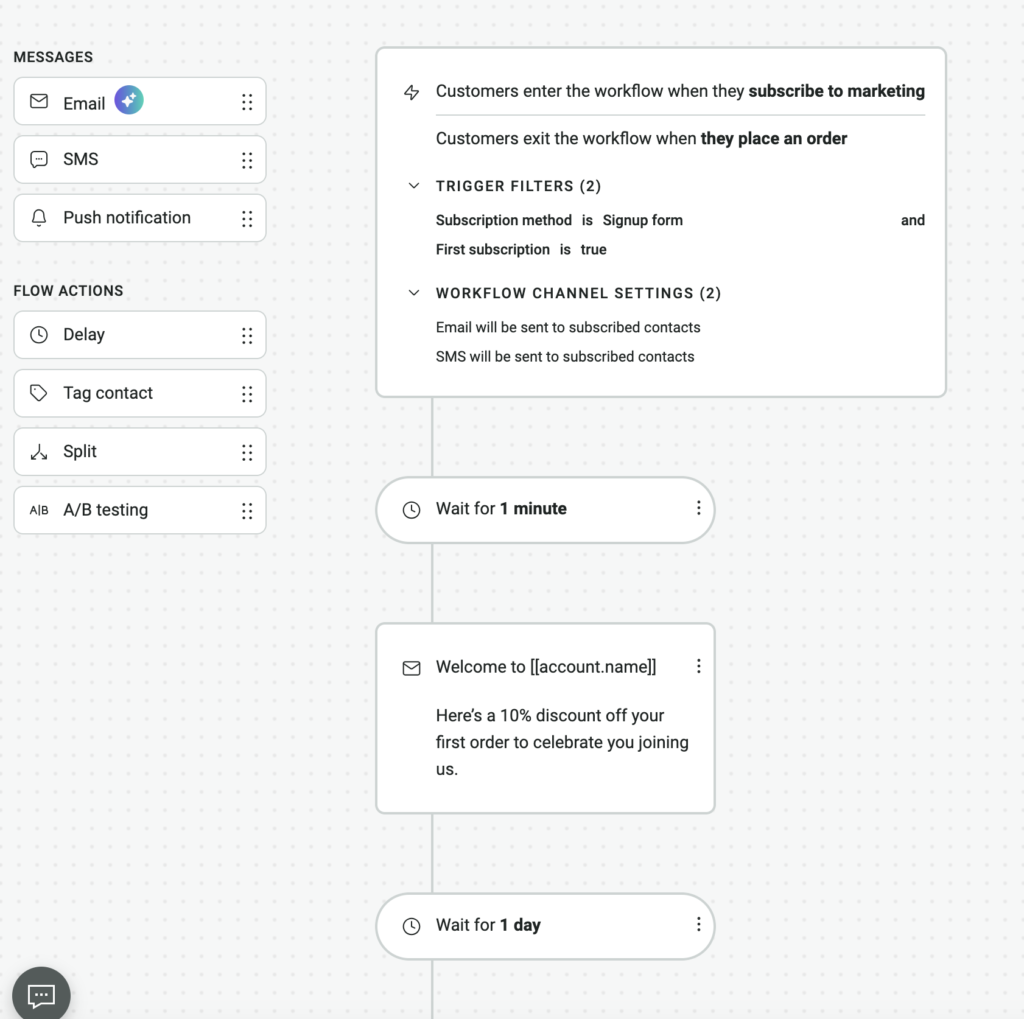Click the drag handle on Split block

pyautogui.click(x=247, y=452)
